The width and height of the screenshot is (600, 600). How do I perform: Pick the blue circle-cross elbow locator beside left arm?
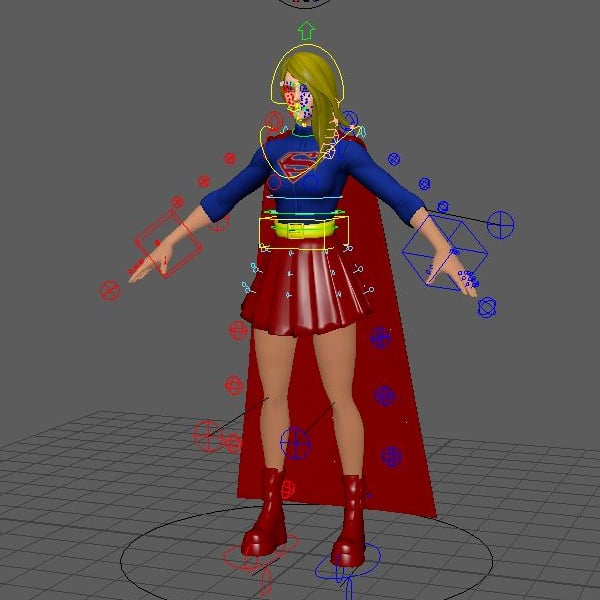tap(501, 225)
